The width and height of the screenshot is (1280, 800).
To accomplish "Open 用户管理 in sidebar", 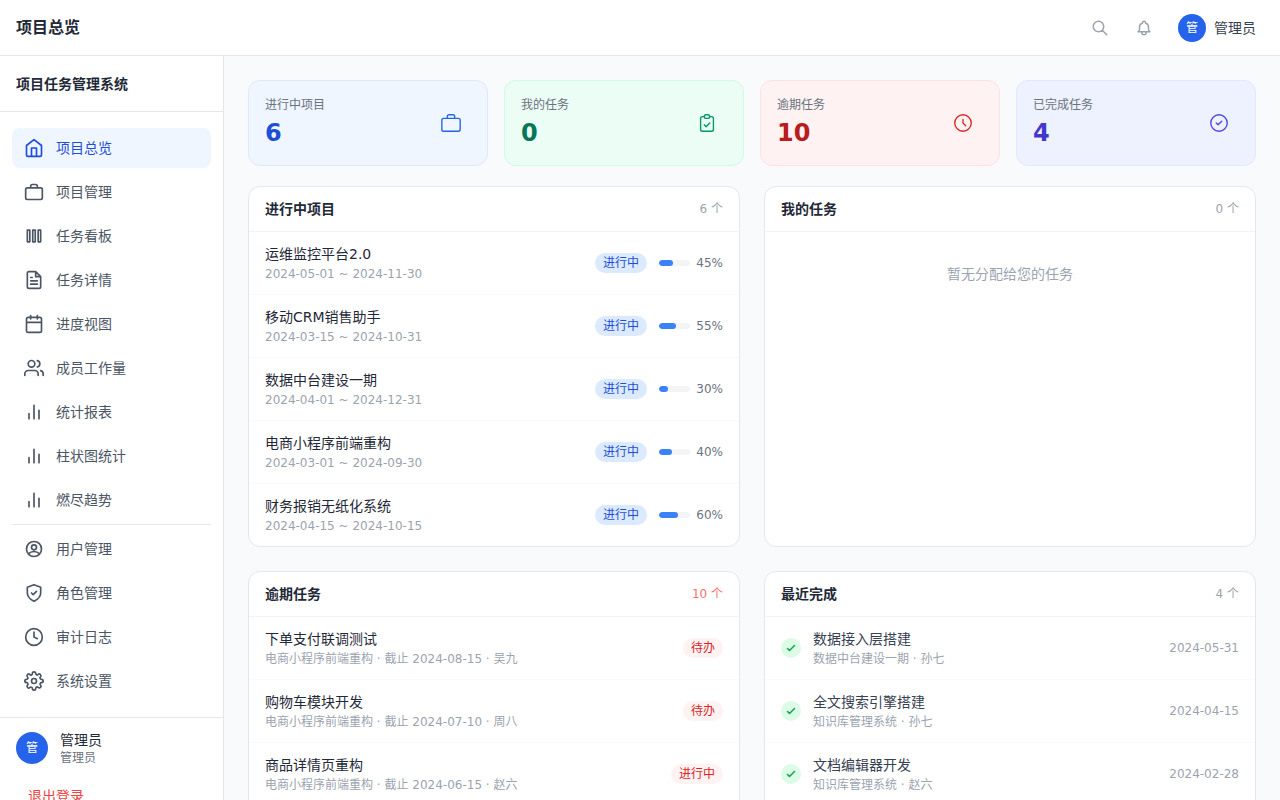I will pyautogui.click(x=111, y=549).
